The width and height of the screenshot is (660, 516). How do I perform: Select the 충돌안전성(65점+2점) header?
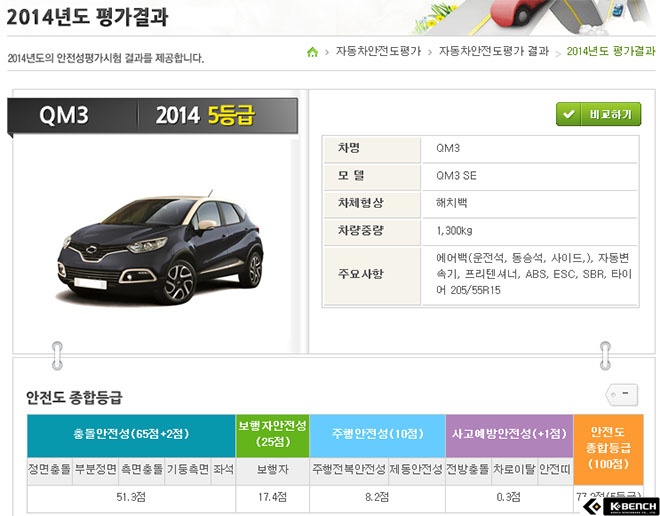point(131,436)
